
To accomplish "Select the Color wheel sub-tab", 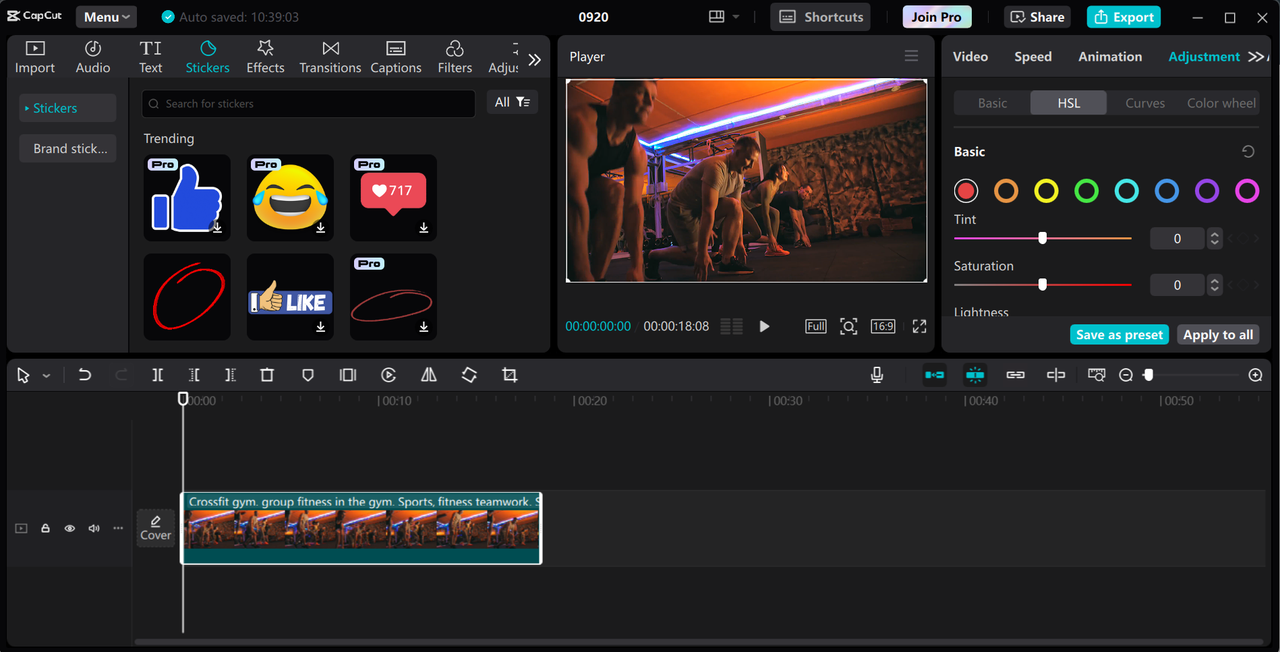I will [1221, 103].
